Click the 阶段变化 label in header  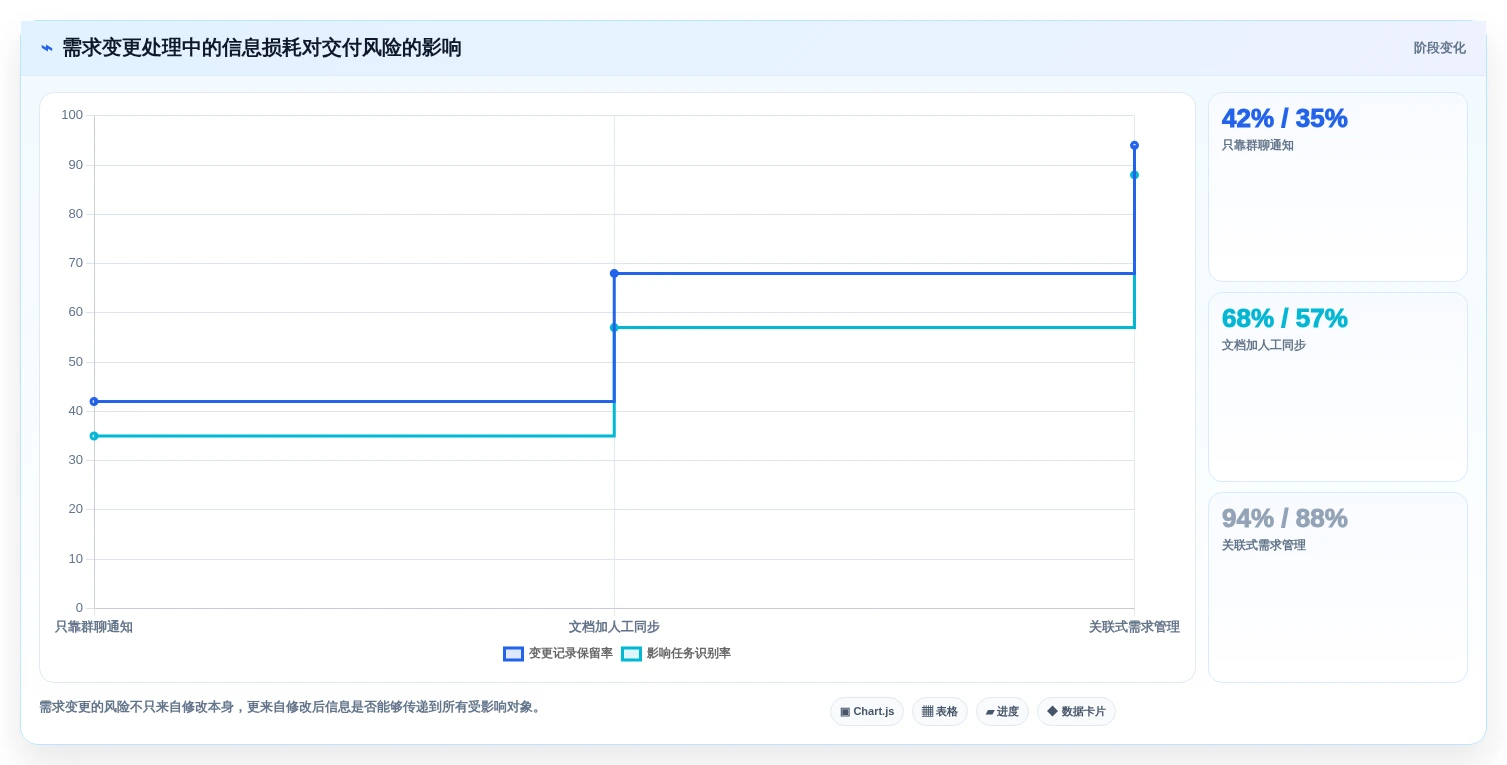(x=1439, y=48)
